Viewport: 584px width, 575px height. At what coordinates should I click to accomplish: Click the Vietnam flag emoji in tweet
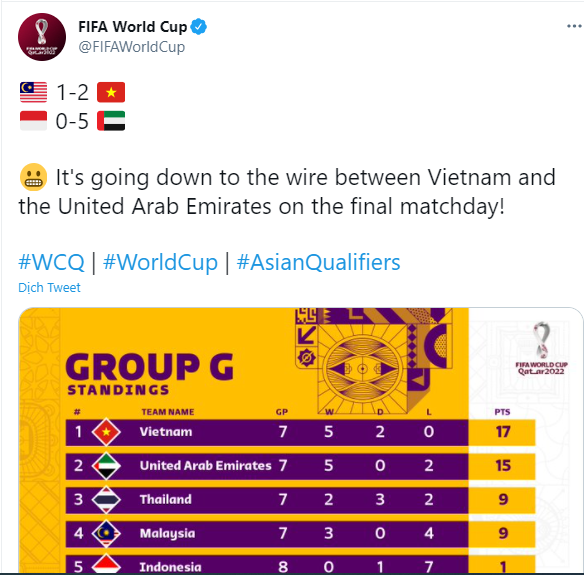(x=111, y=92)
